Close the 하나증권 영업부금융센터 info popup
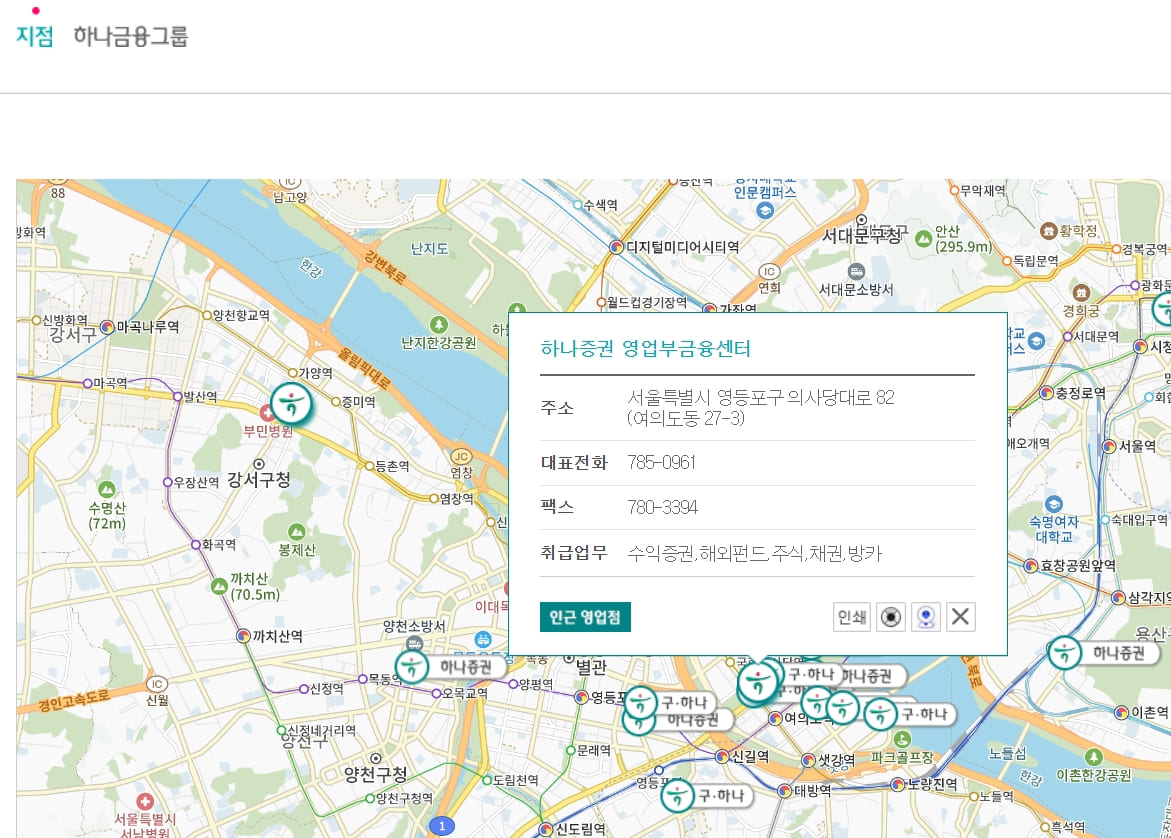1171x838 pixels. tap(960, 617)
